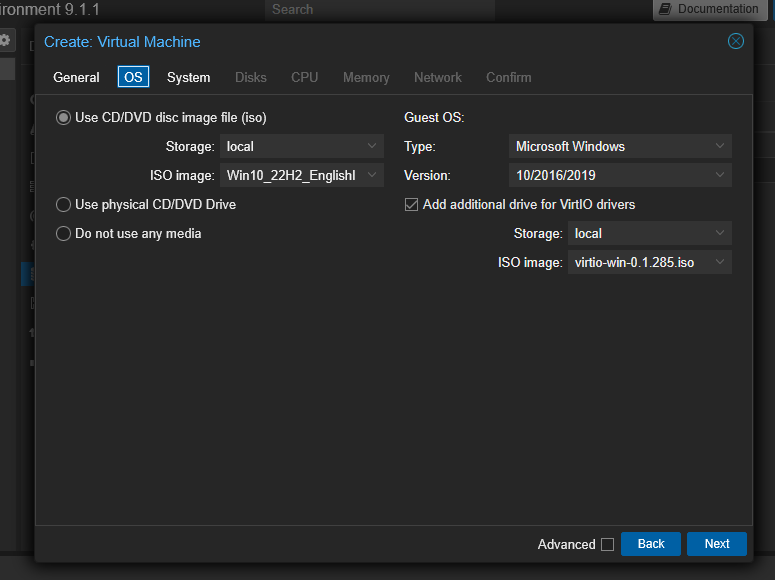Click the Create: Virtual Machine title text
775x580 pixels.
coord(122,42)
